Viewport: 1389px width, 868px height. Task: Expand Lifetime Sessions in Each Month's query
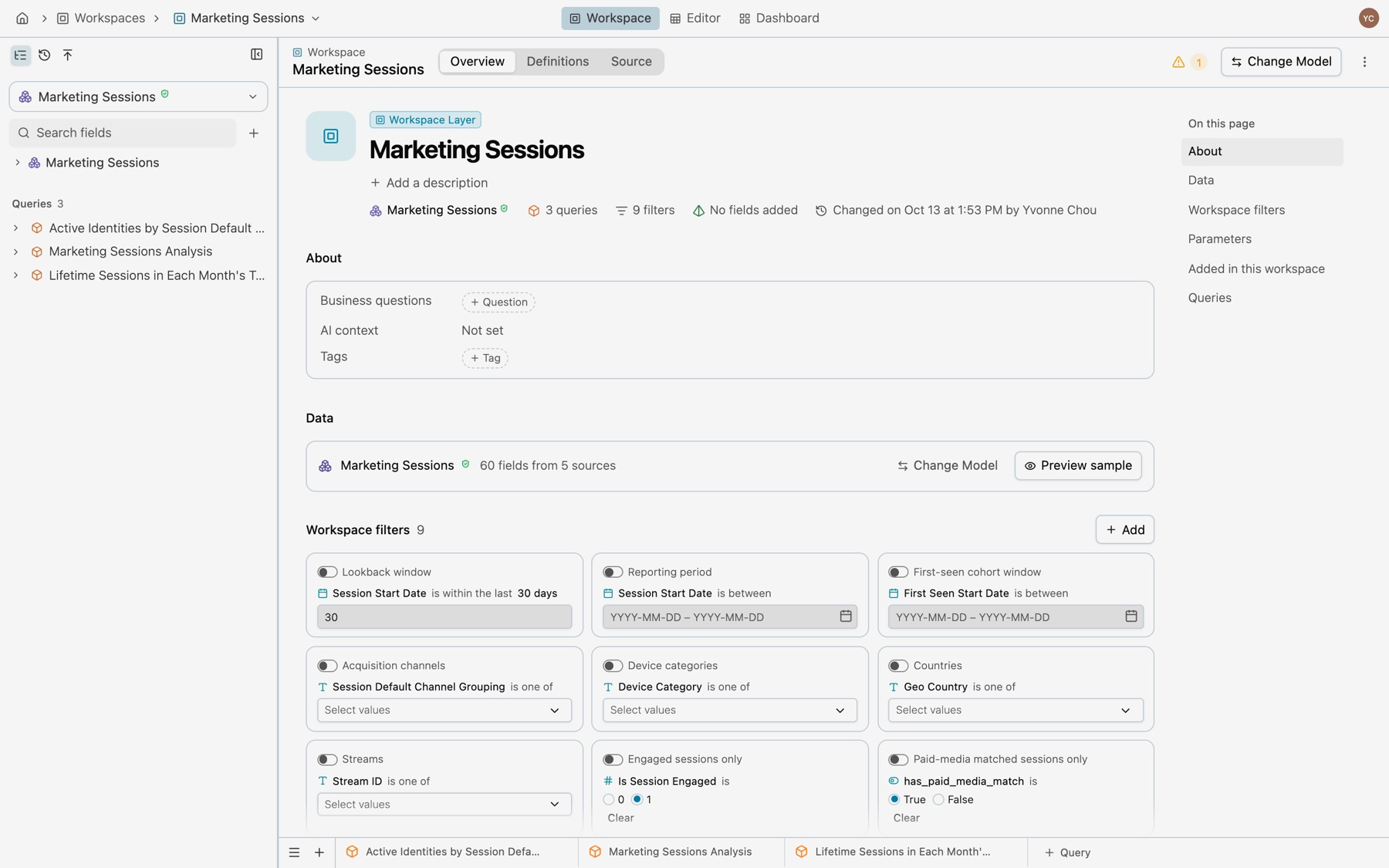coord(15,275)
